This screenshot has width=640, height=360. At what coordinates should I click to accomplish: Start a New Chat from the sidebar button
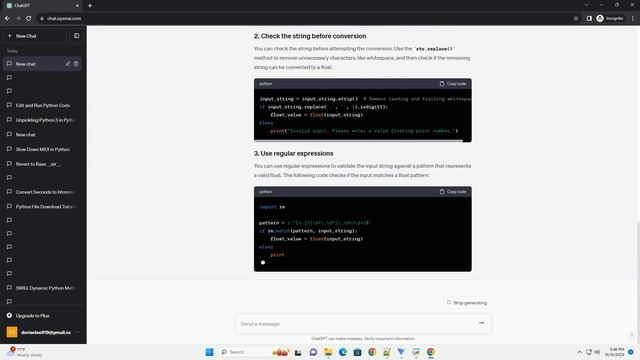[34, 36]
